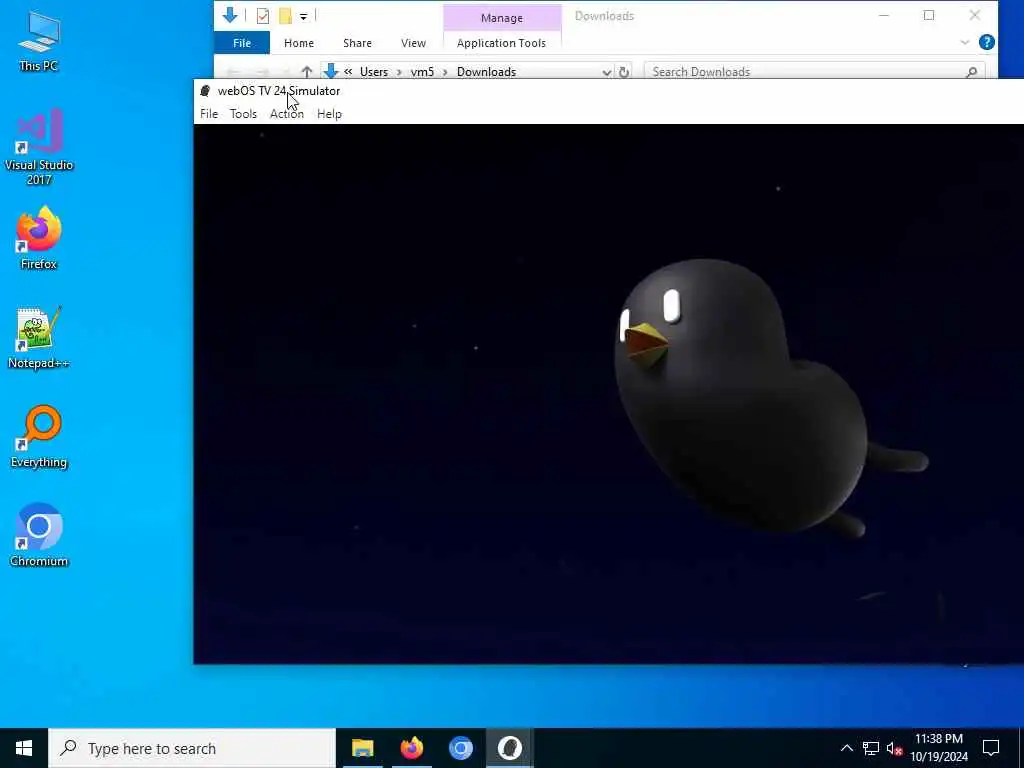Open the Action Center notifications icon

991,748
